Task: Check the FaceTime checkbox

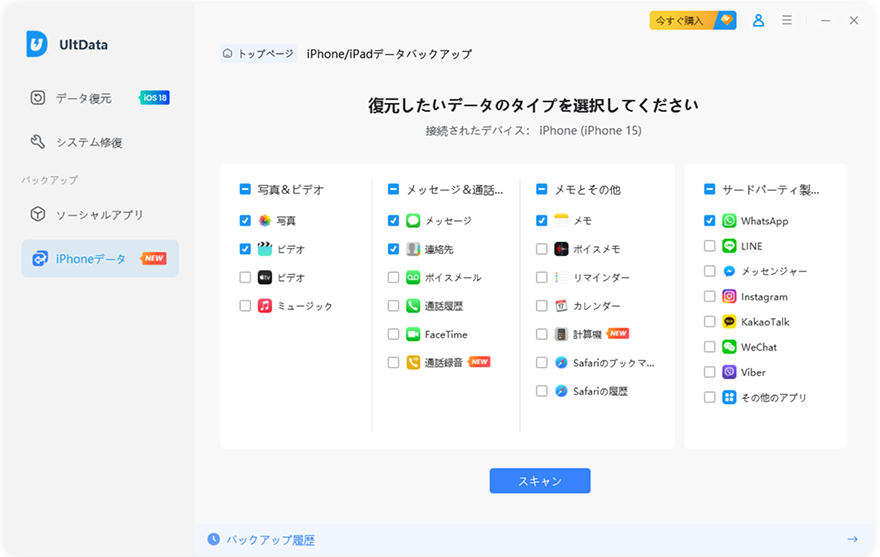Action: pos(393,334)
